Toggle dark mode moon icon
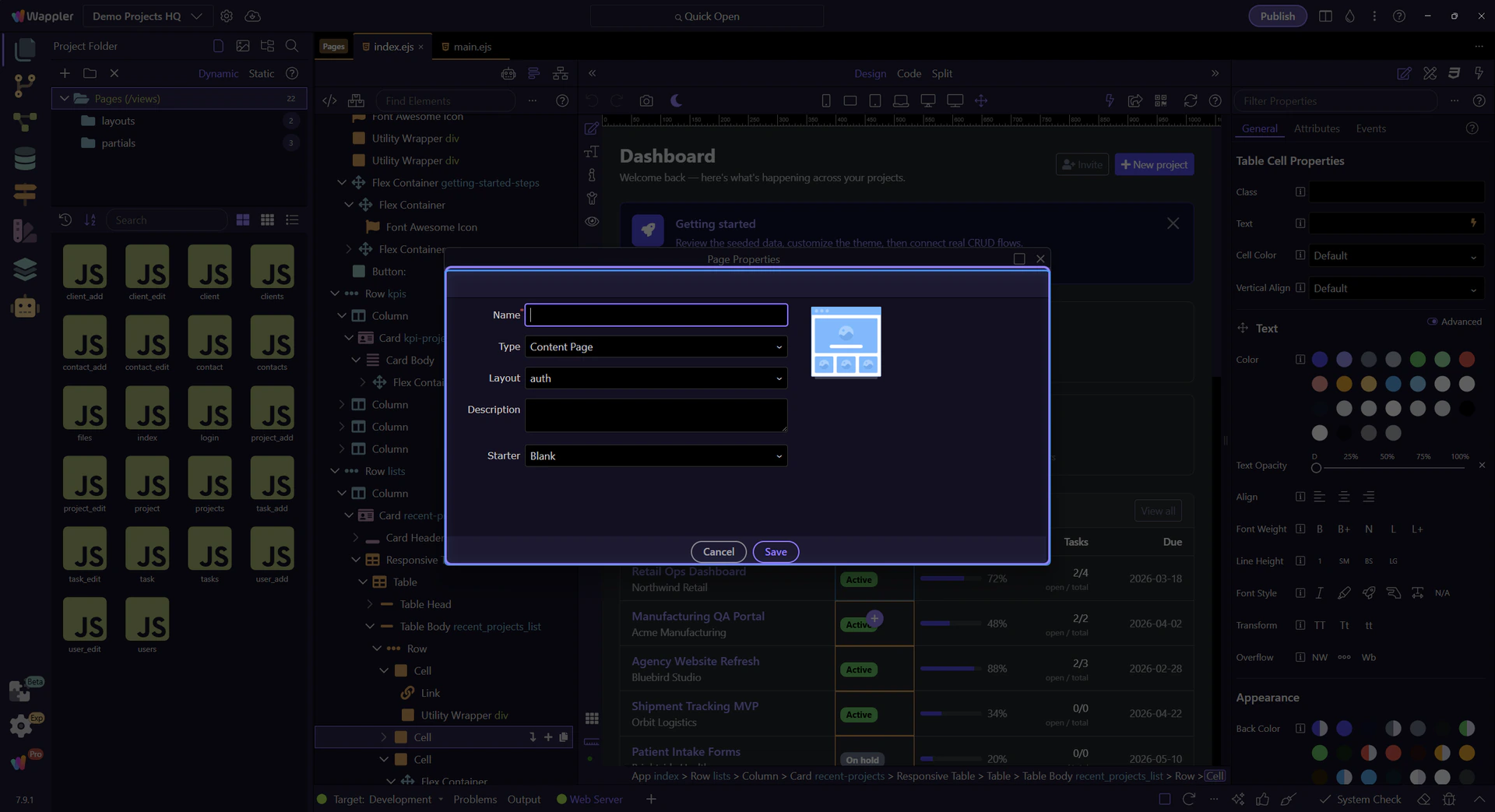The width and height of the screenshot is (1495, 812). pyautogui.click(x=676, y=100)
